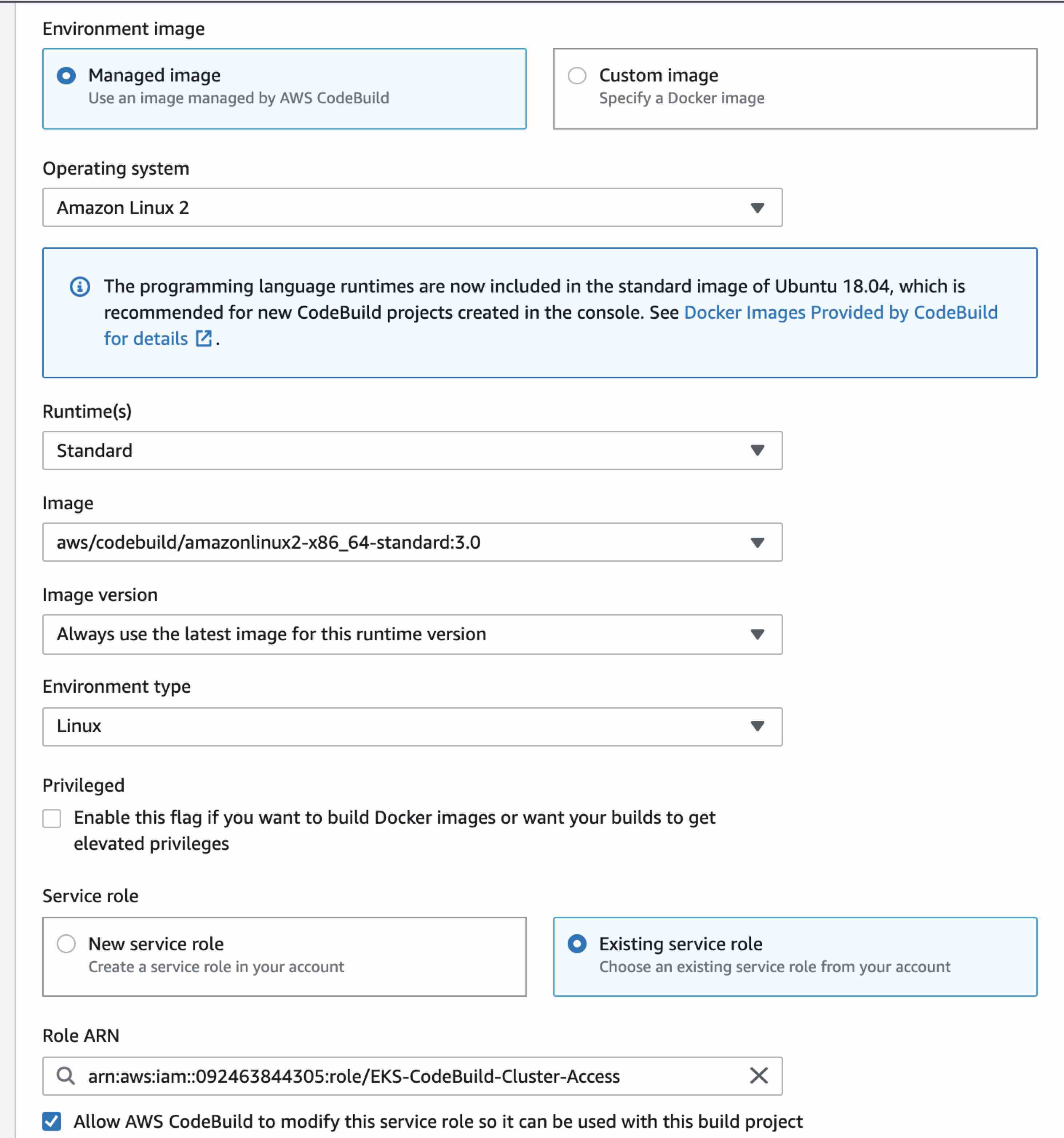Screen dimensions: 1064x1138
Task: Select the Custom image radio option
Action: coord(577,76)
